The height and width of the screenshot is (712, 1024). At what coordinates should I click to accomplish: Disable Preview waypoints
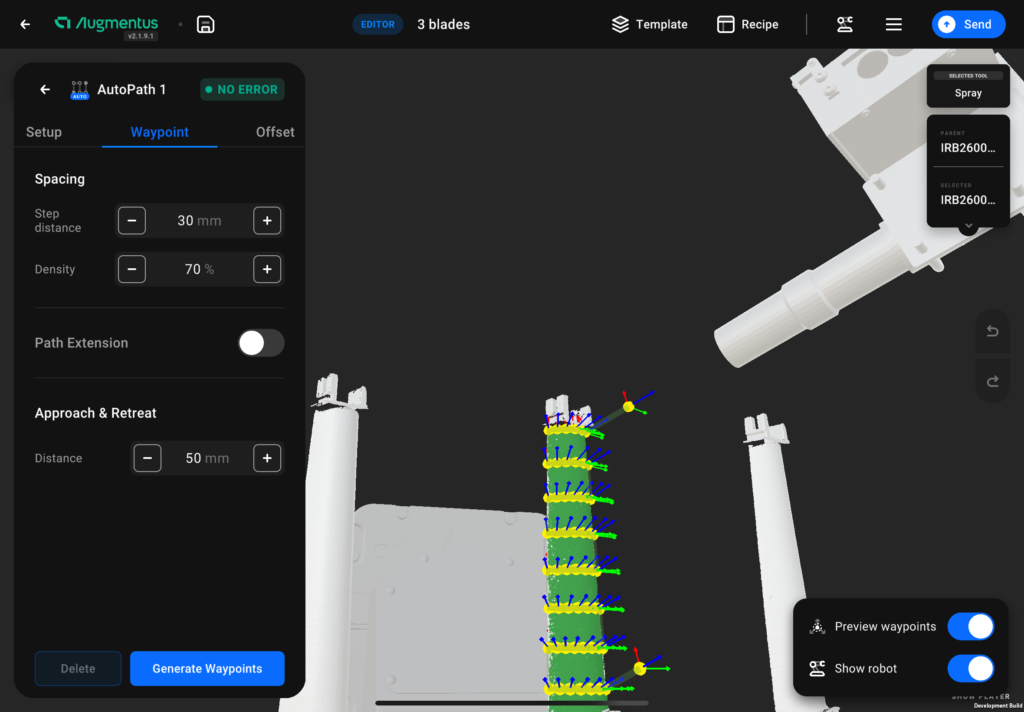tap(970, 626)
